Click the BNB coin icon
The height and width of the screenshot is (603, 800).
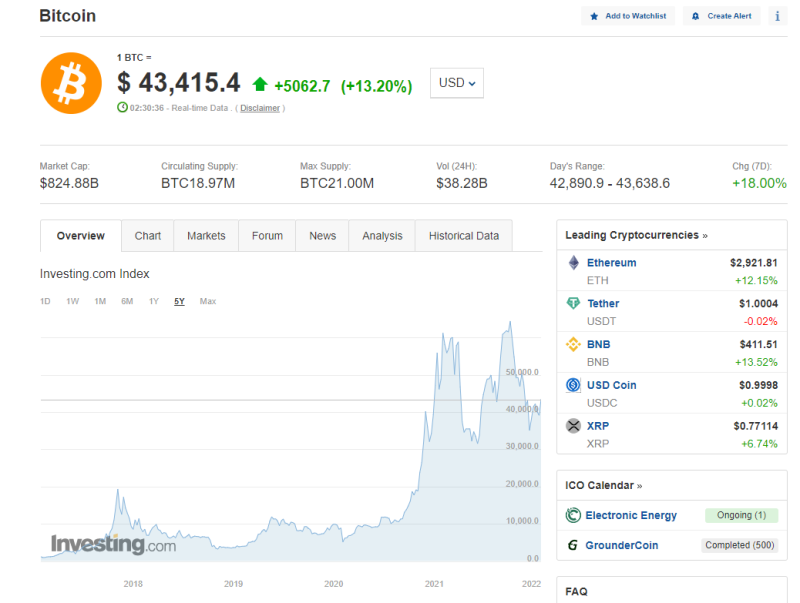[x=573, y=344]
